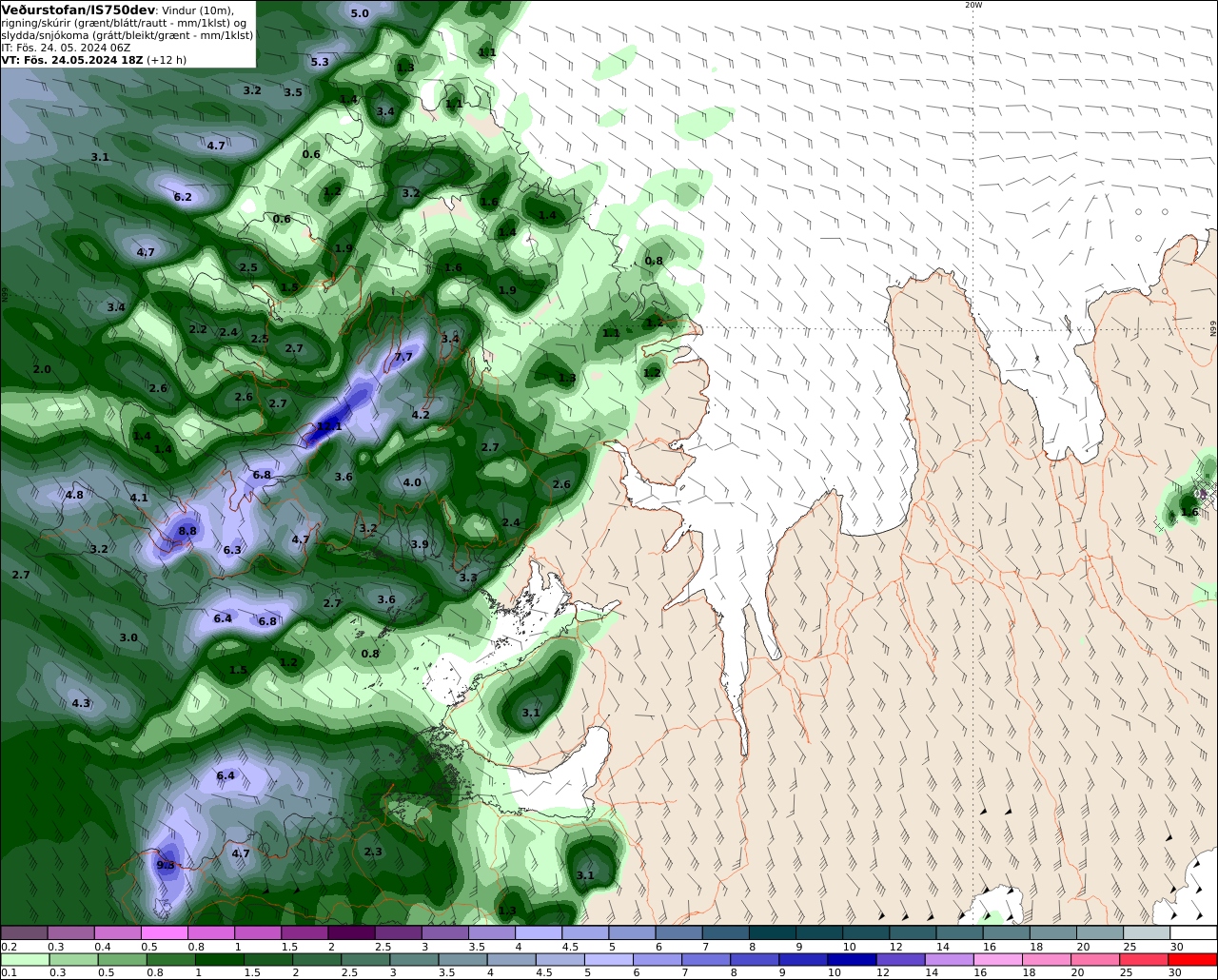The width and height of the screenshot is (1218, 980).
Task: Click the 0.1 legend scale label
Action: pos(9,973)
